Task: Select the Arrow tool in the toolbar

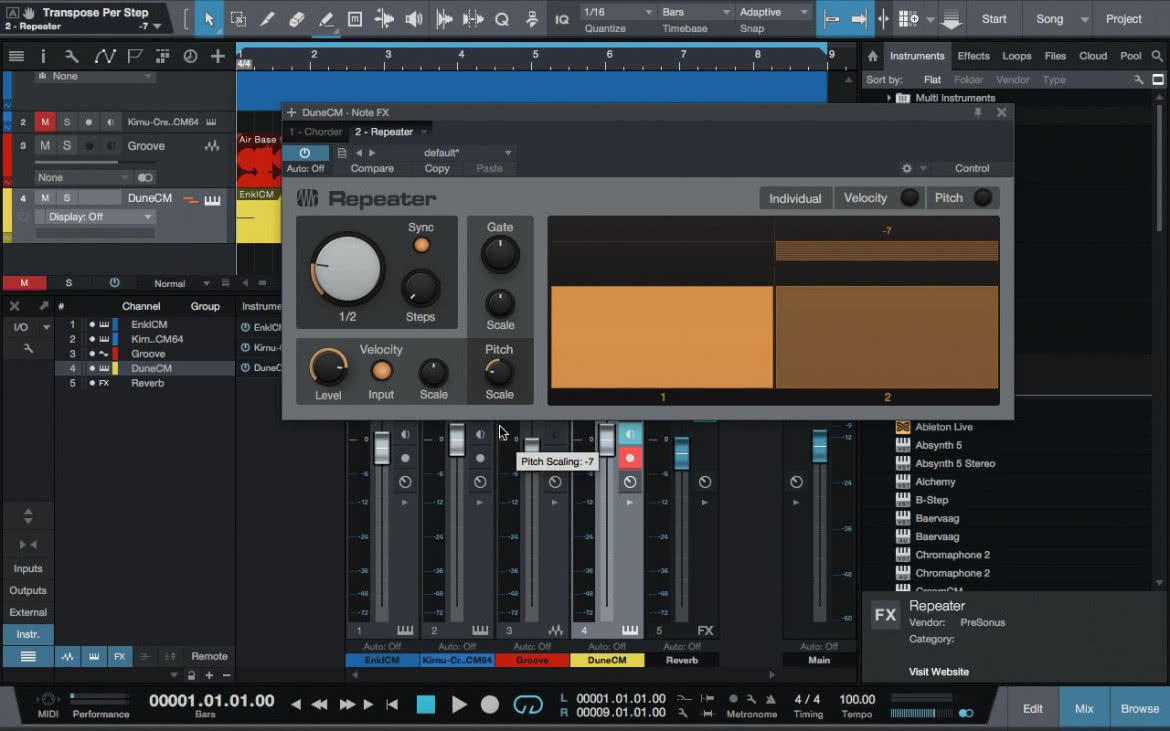Action: tap(209, 19)
